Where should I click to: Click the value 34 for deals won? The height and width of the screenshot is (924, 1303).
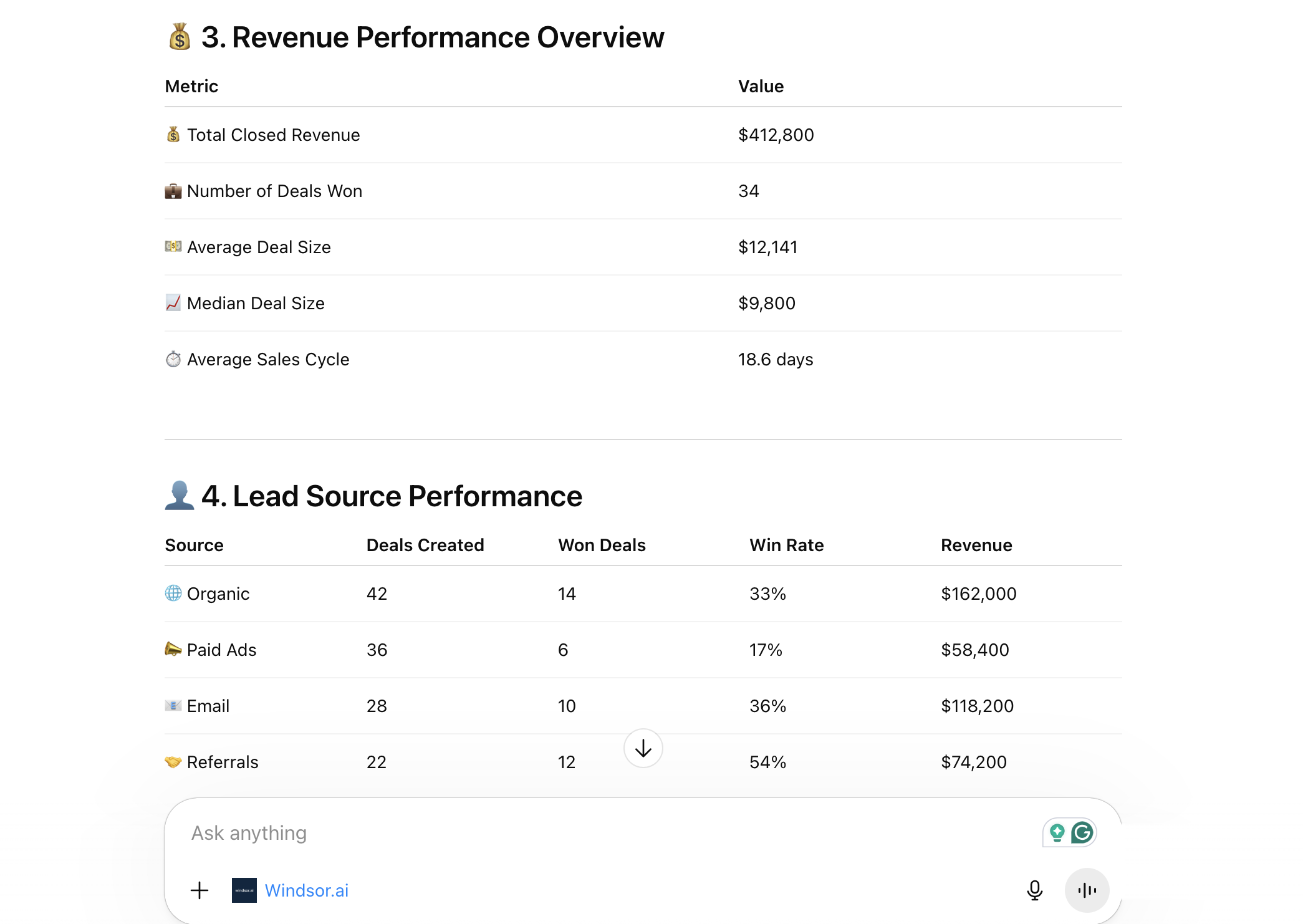(x=748, y=191)
